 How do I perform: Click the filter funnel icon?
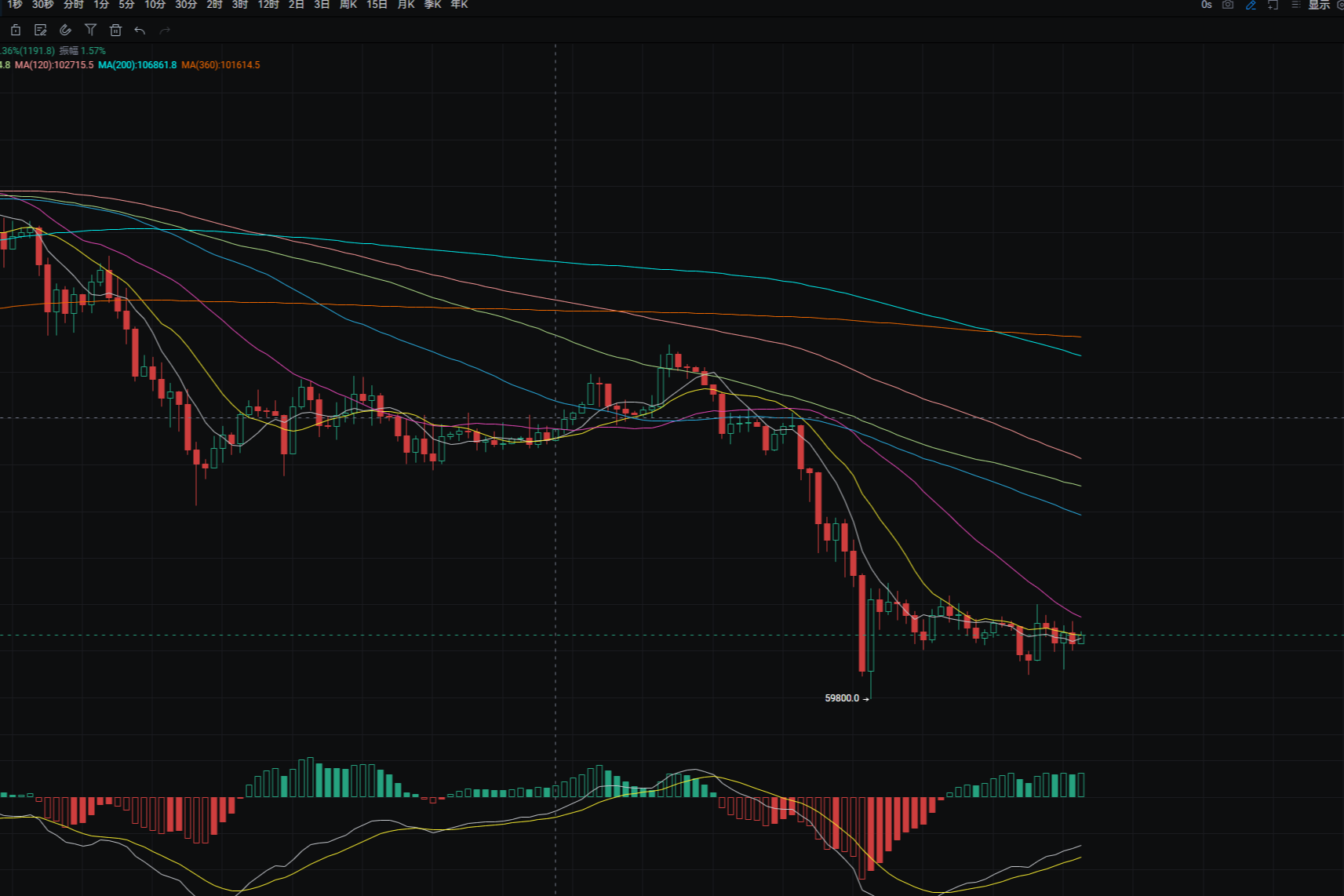point(90,31)
